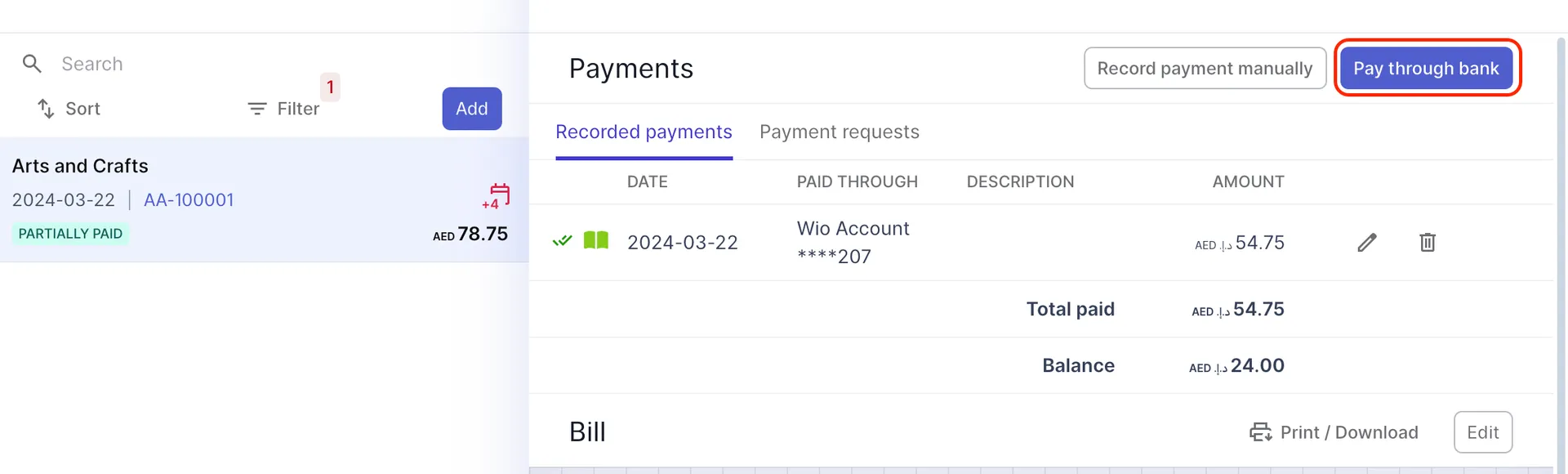Viewport: 1568px width, 474px height.
Task: Select the Recorded payments tab
Action: [644, 132]
